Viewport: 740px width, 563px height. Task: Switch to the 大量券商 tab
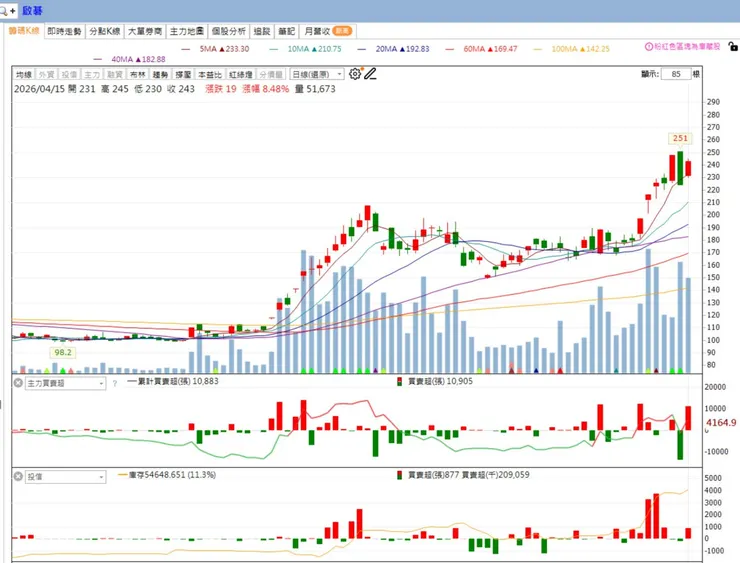(x=145, y=31)
